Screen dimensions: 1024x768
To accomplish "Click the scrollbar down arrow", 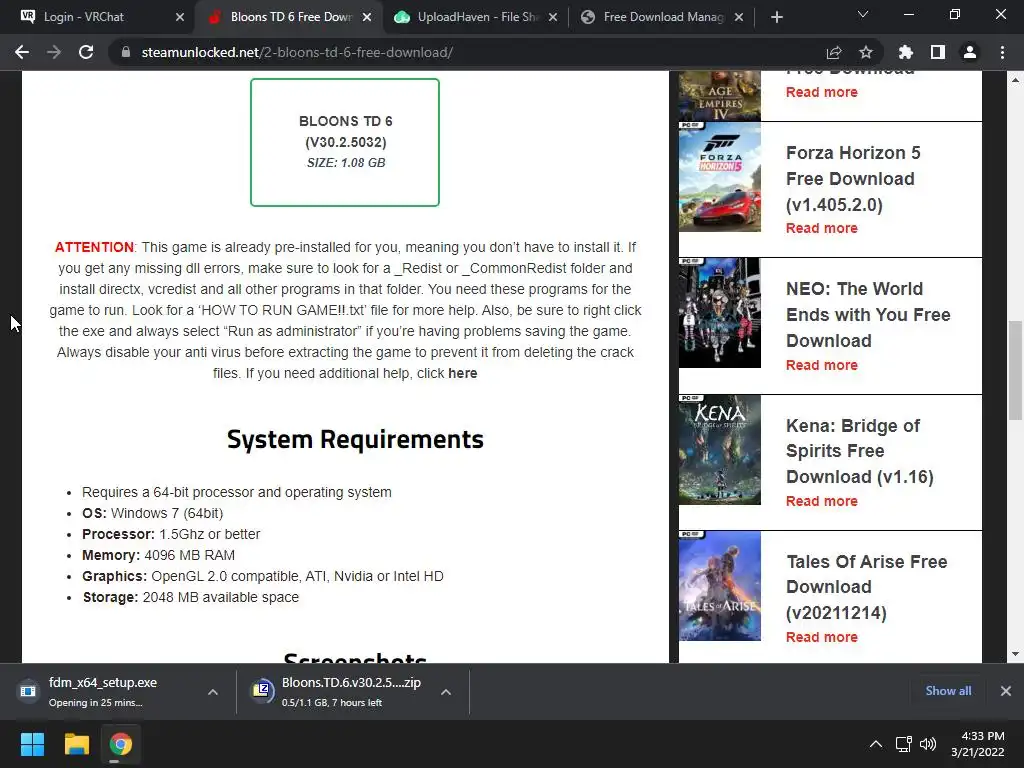I will [x=1015, y=654].
